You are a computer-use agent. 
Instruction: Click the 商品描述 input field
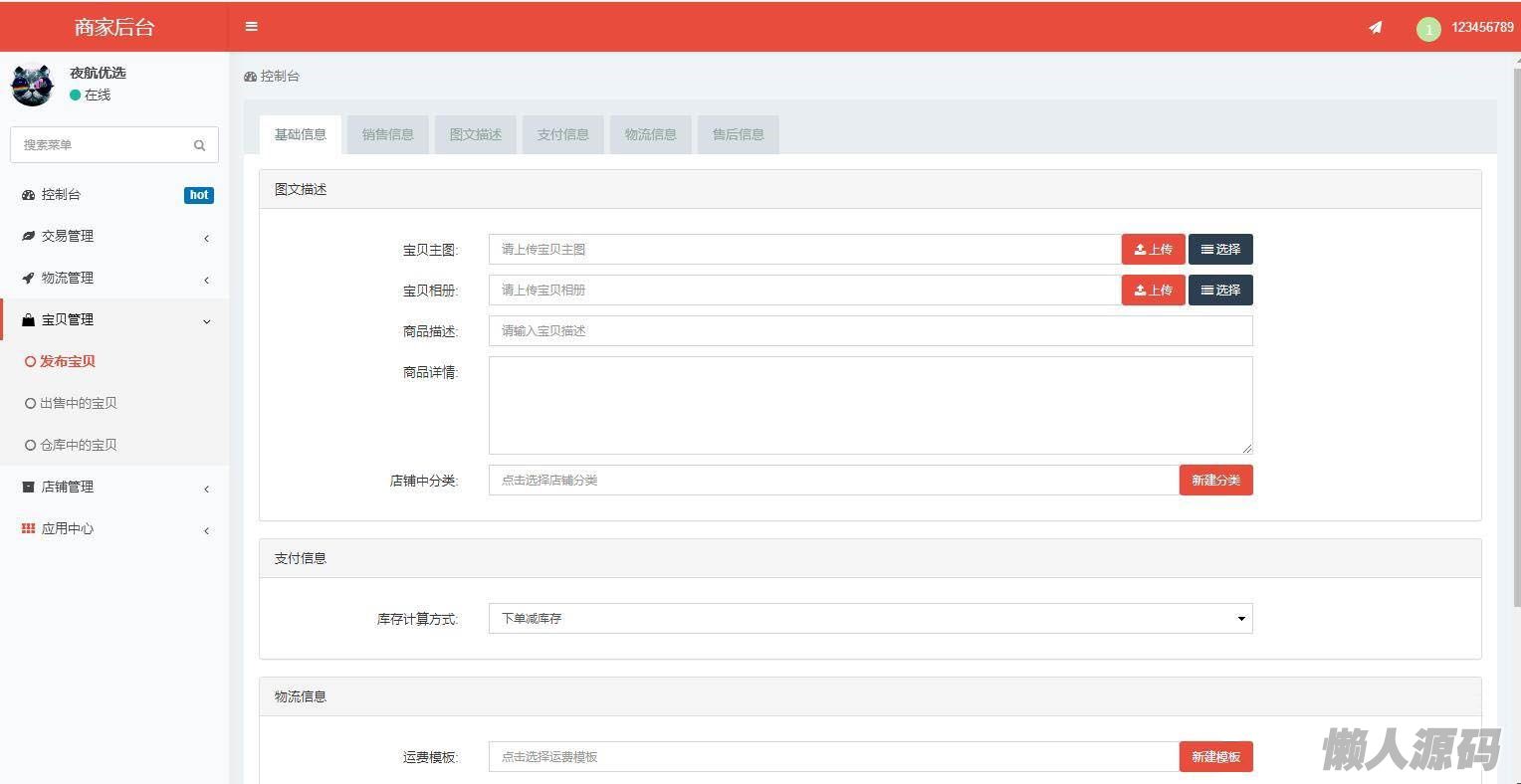tap(870, 331)
